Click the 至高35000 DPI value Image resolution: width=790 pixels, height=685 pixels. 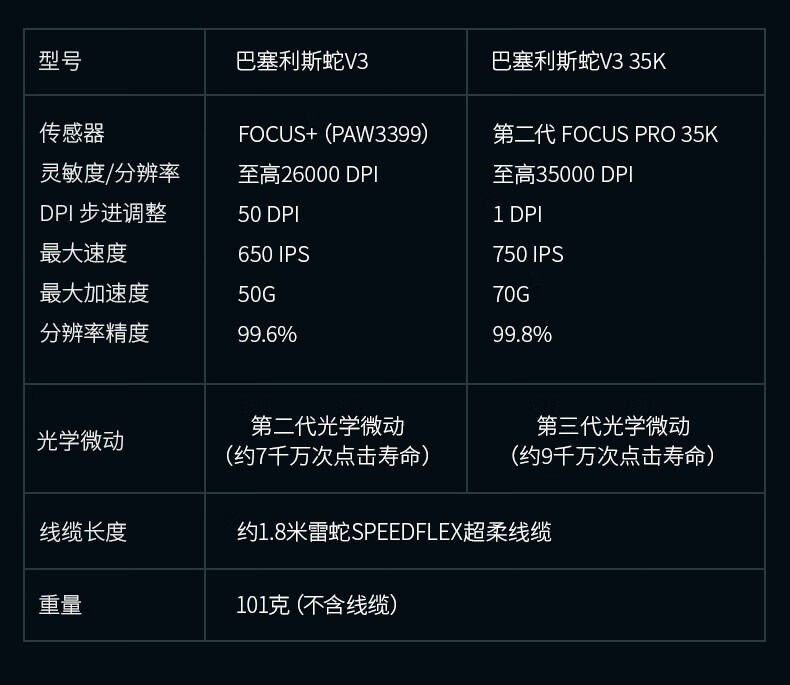563,174
